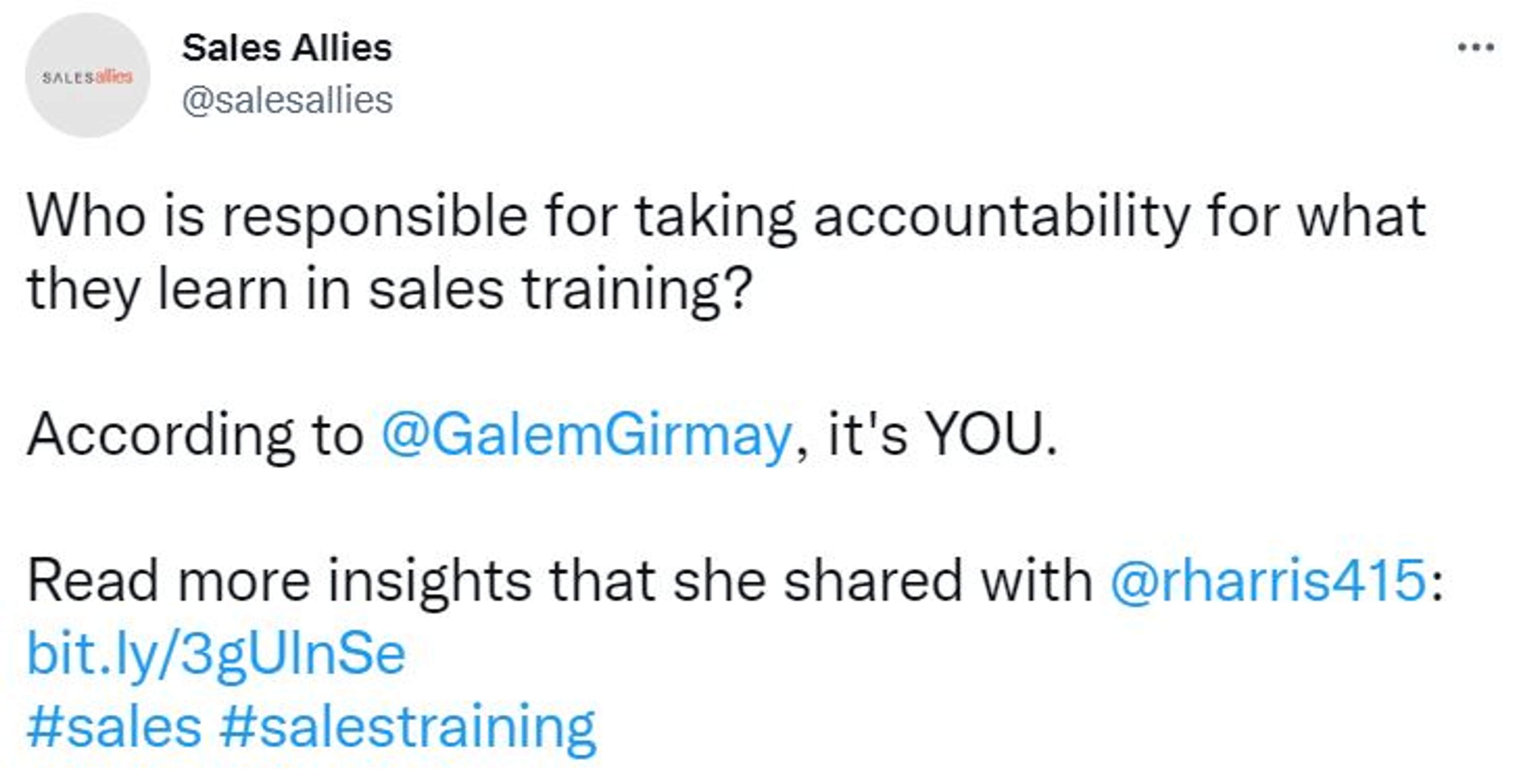Click the word 'responsible' in the tweet
This screenshot has height=784, width=1525.
[374, 217]
